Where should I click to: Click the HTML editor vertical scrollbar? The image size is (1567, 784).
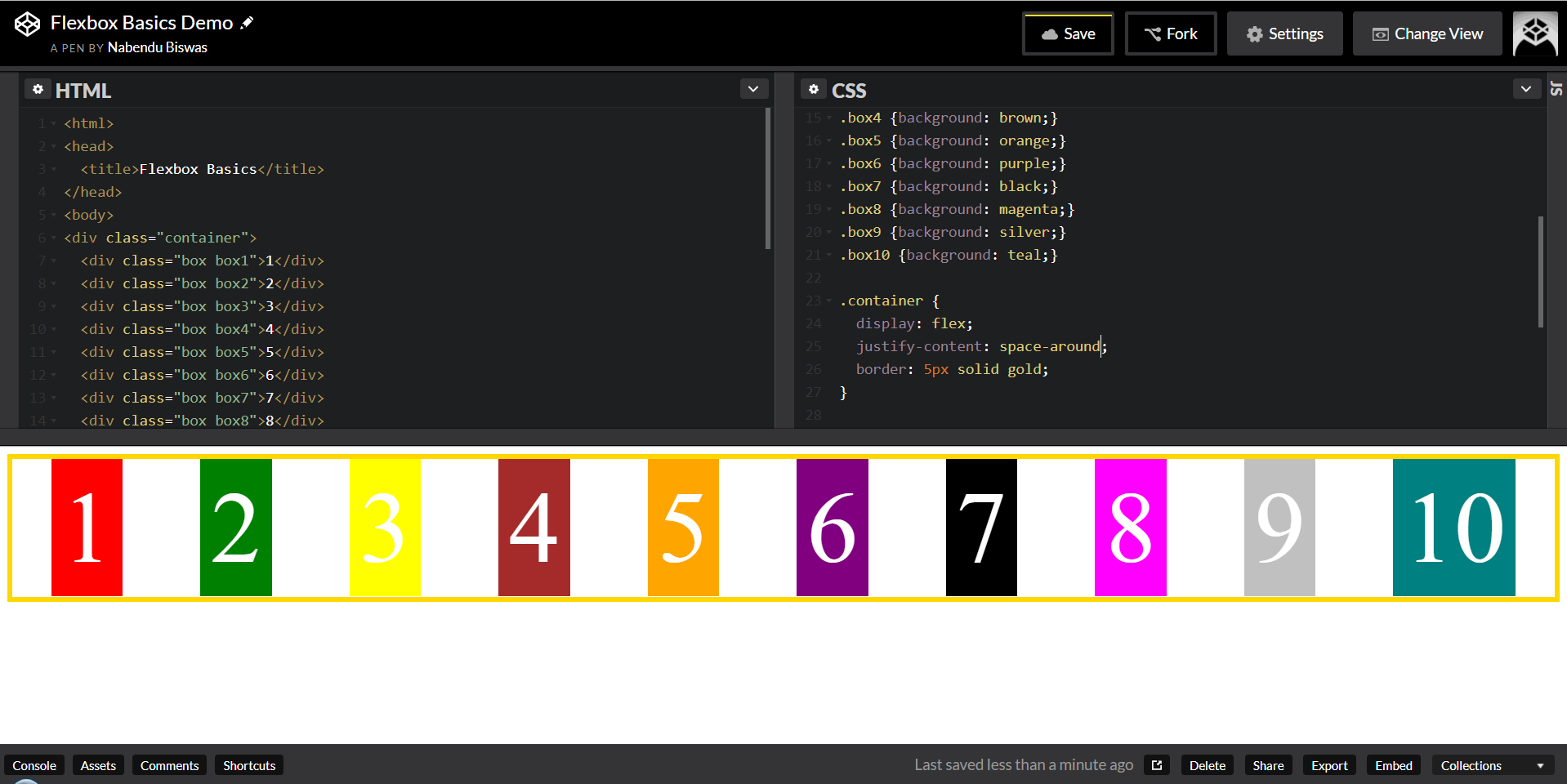(x=768, y=178)
